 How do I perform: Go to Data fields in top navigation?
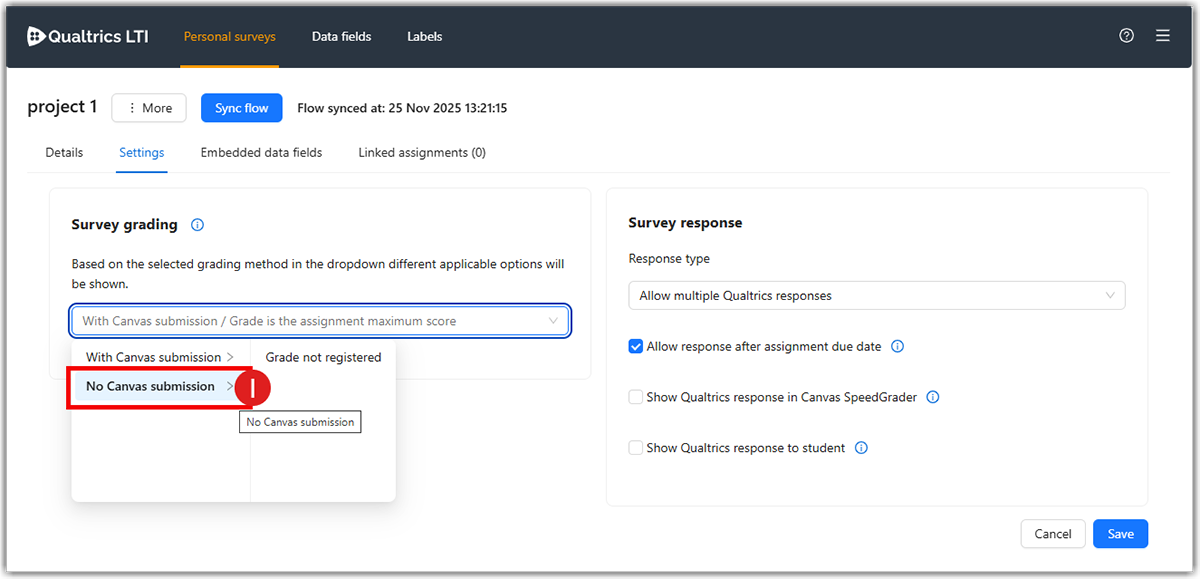pyautogui.click(x=341, y=37)
